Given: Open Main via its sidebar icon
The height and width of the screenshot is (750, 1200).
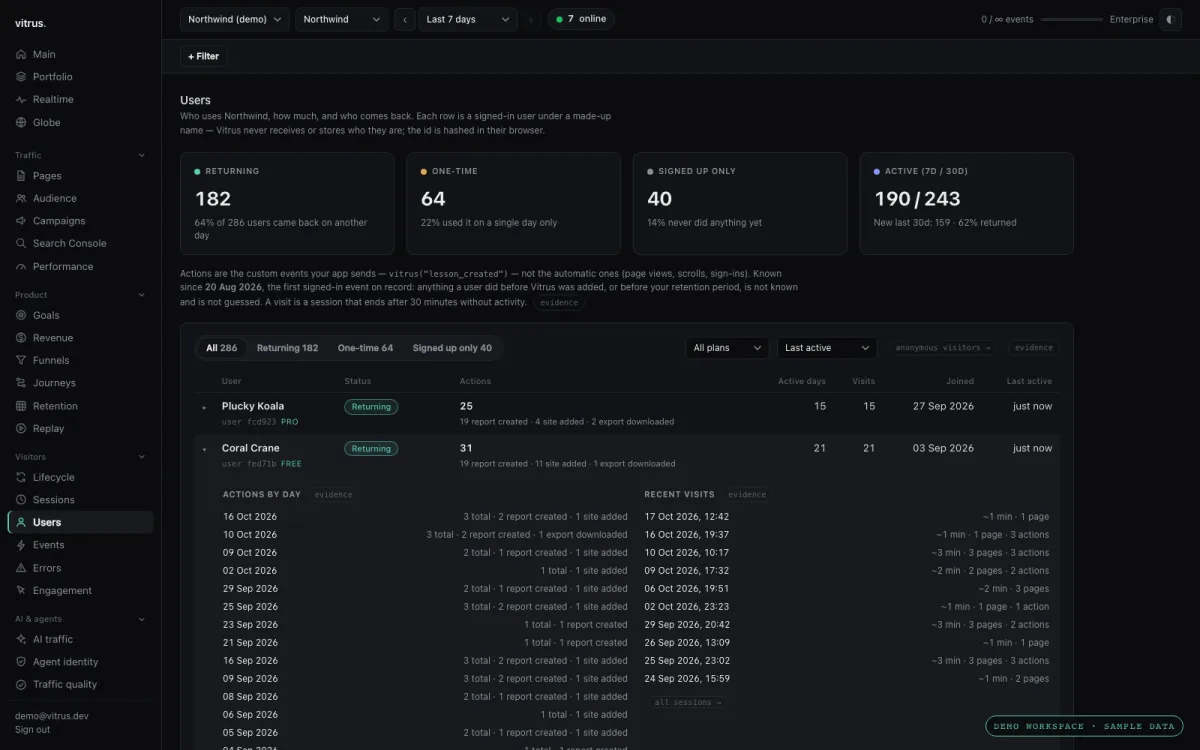Looking at the screenshot, I should pyautogui.click(x=21, y=54).
